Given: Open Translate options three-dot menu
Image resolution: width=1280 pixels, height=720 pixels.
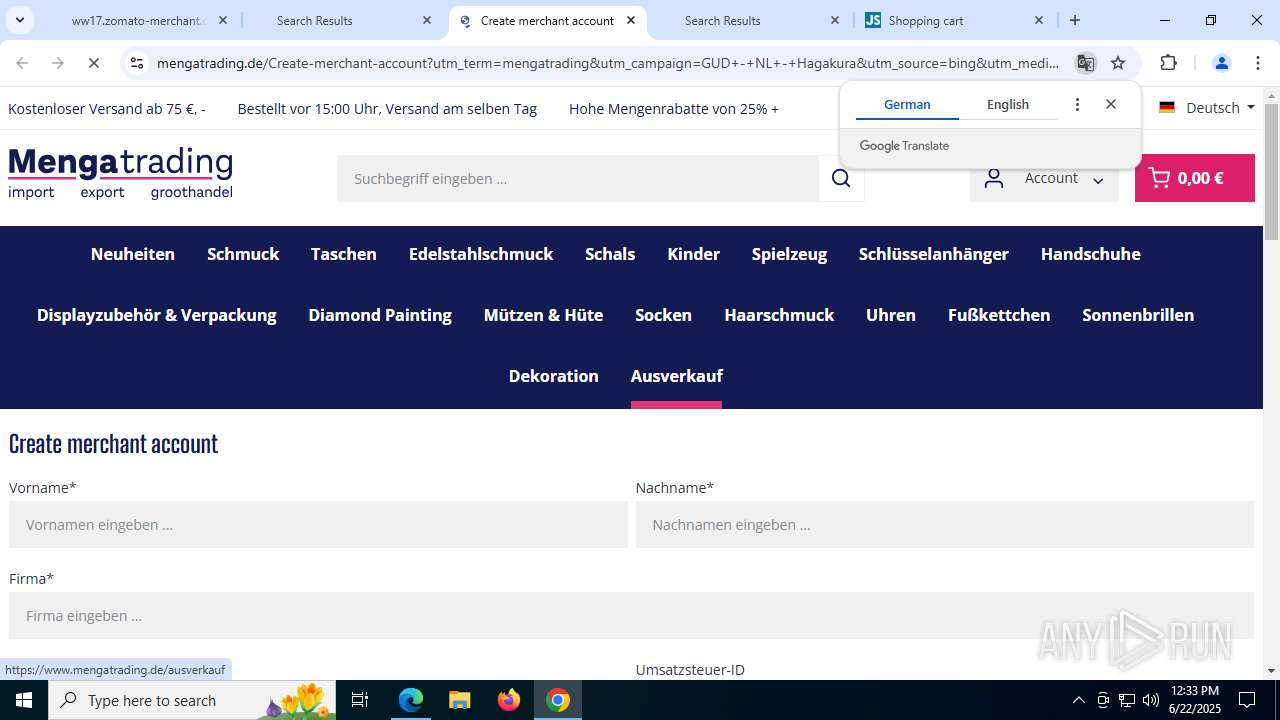Looking at the screenshot, I should click(1077, 104).
